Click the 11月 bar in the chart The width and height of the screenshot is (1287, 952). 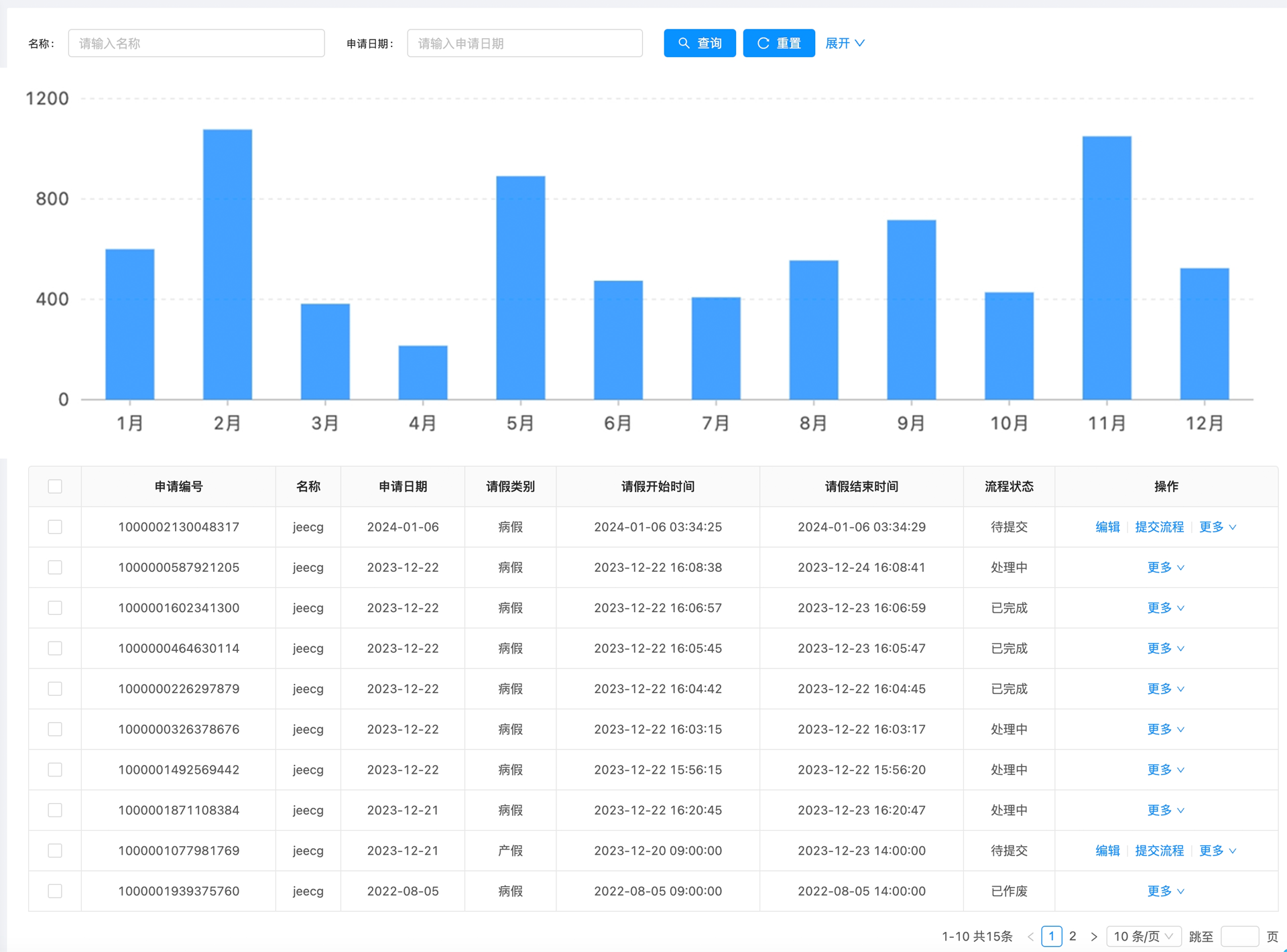tap(1105, 268)
